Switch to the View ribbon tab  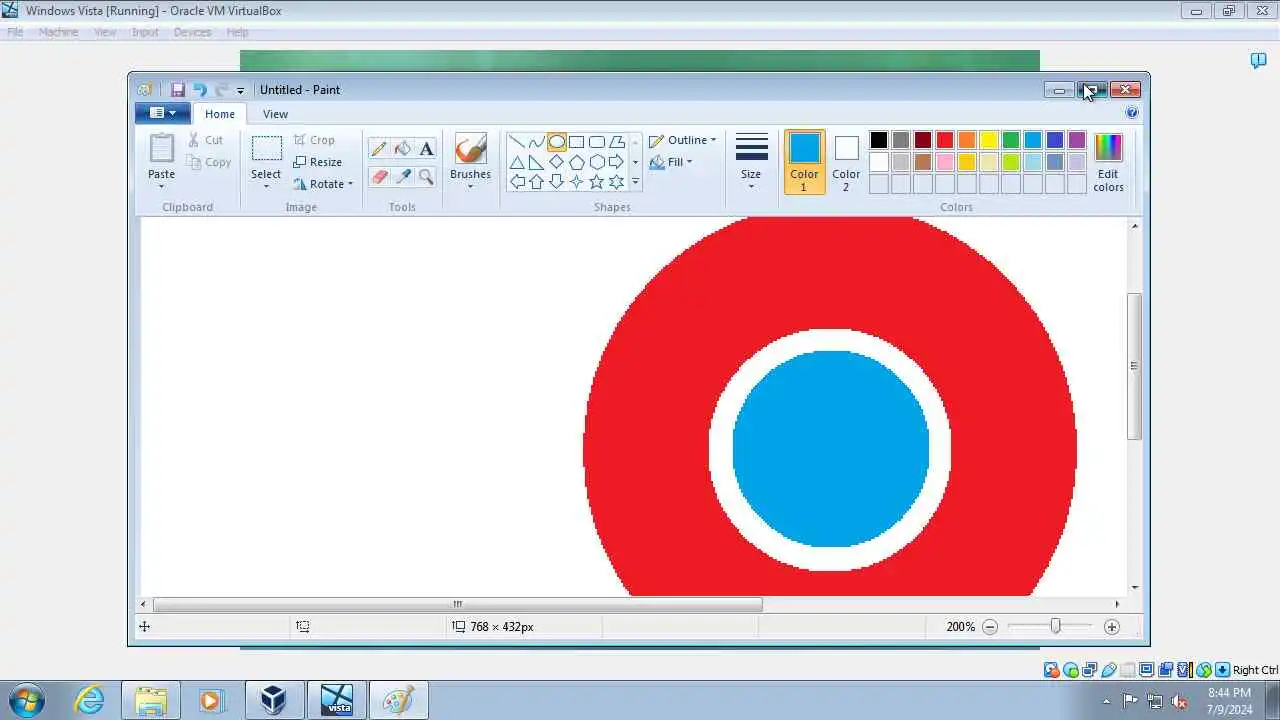pyautogui.click(x=275, y=114)
